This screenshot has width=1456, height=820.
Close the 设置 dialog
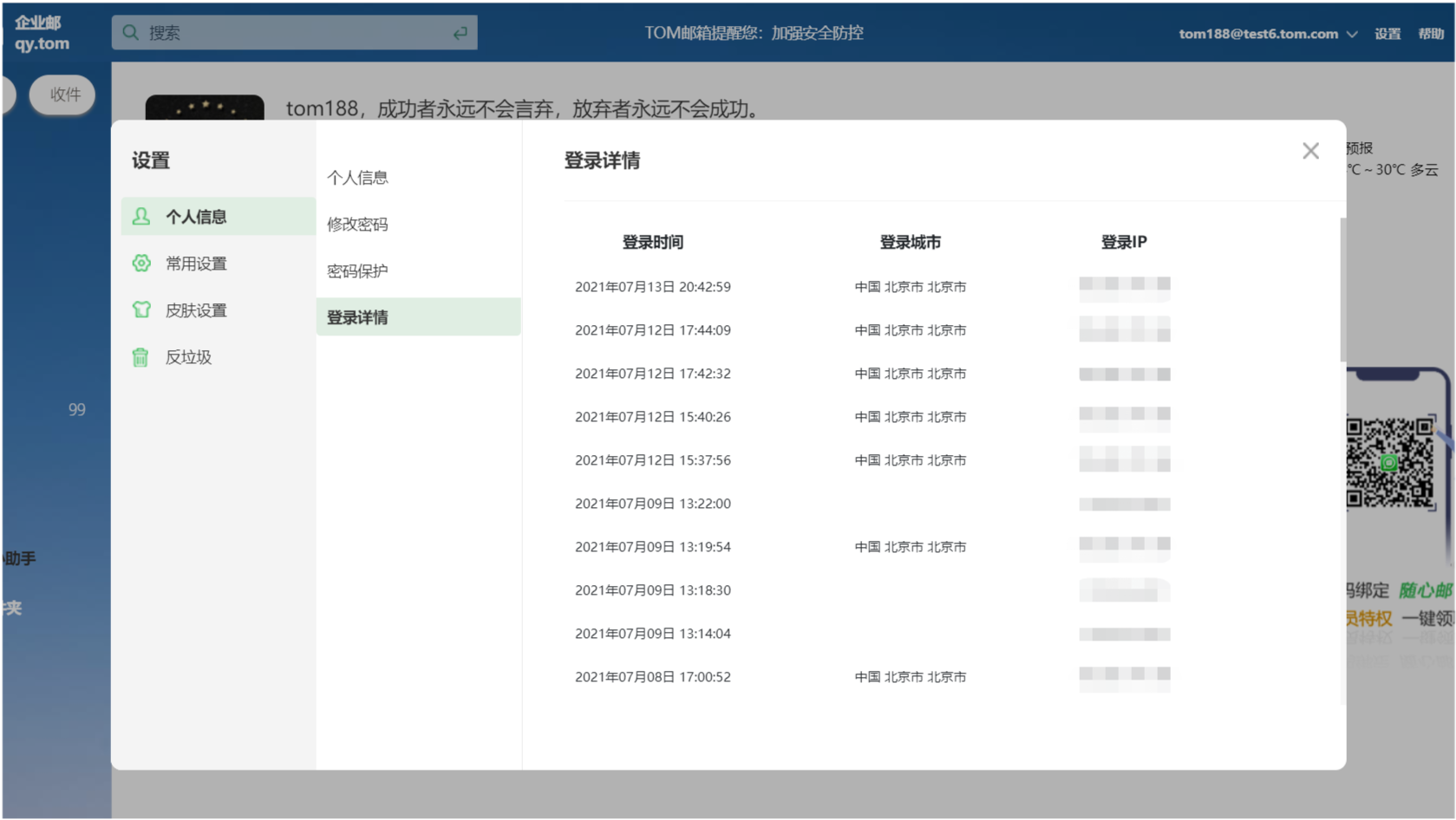(1310, 151)
